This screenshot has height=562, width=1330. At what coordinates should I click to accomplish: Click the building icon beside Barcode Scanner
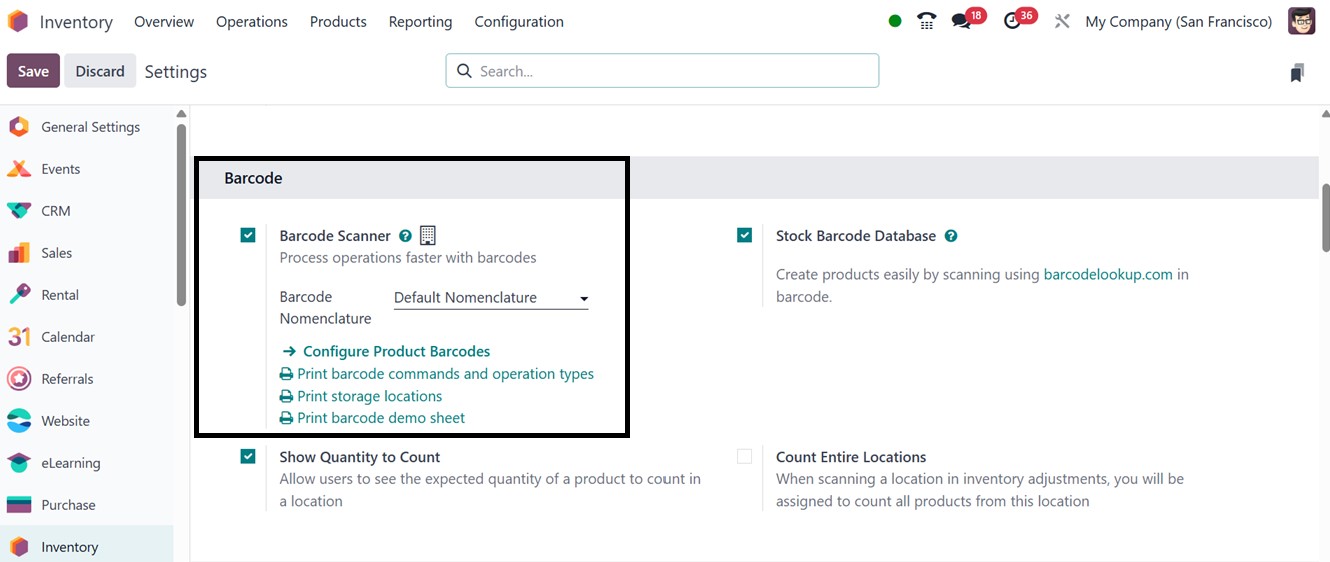(x=428, y=236)
